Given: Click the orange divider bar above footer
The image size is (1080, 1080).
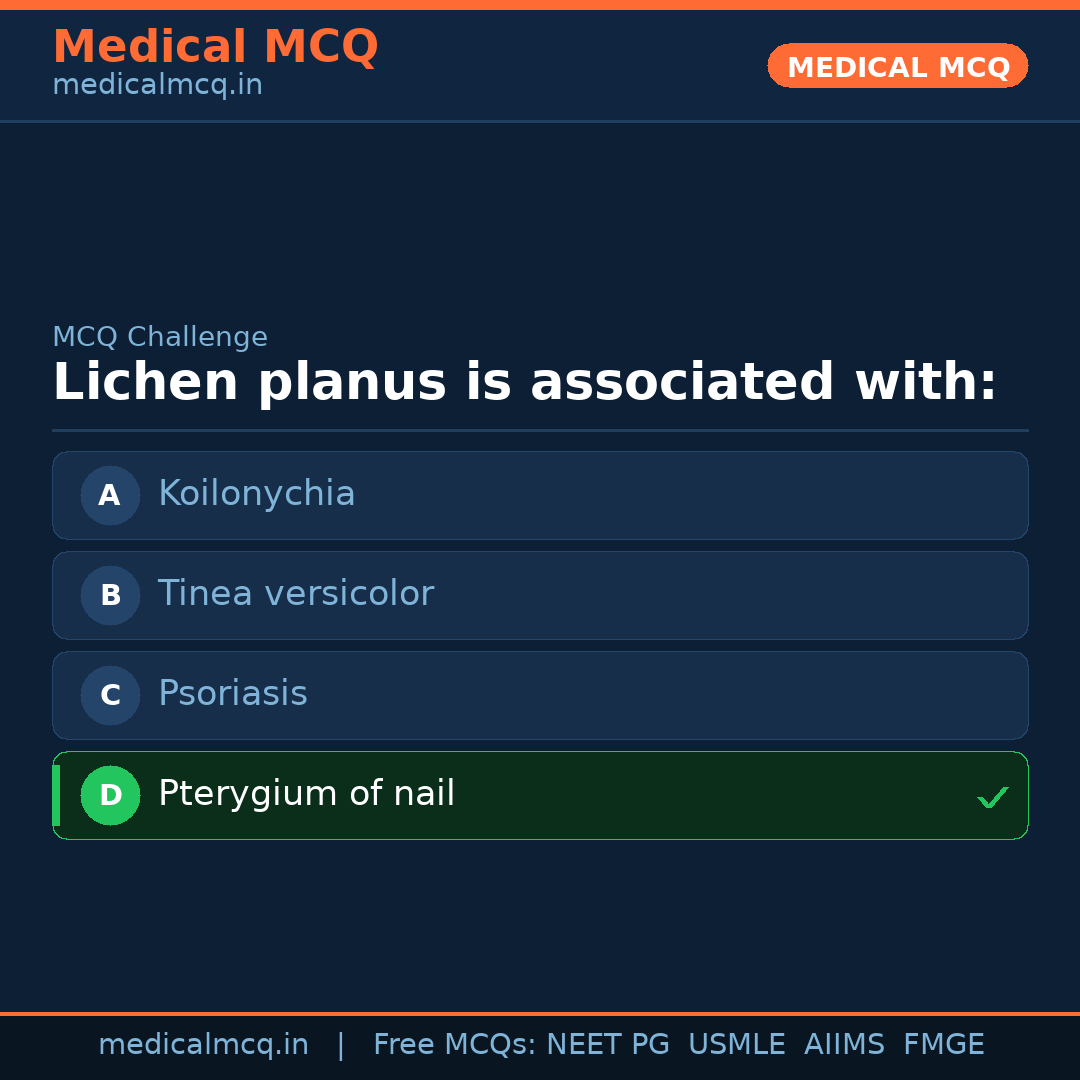Looking at the screenshot, I should tap(540, 1012).
